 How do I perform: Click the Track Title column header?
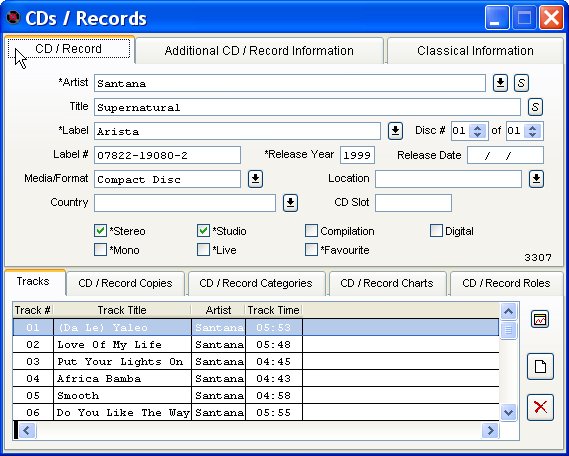[122, 310]
